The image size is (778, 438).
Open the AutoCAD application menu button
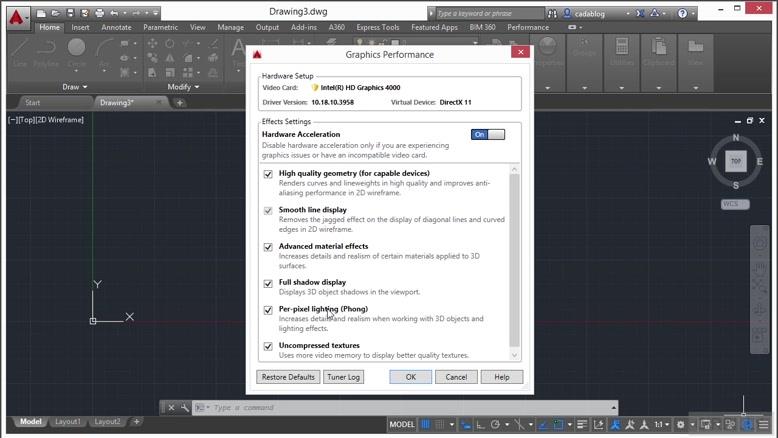click(17, 18)
